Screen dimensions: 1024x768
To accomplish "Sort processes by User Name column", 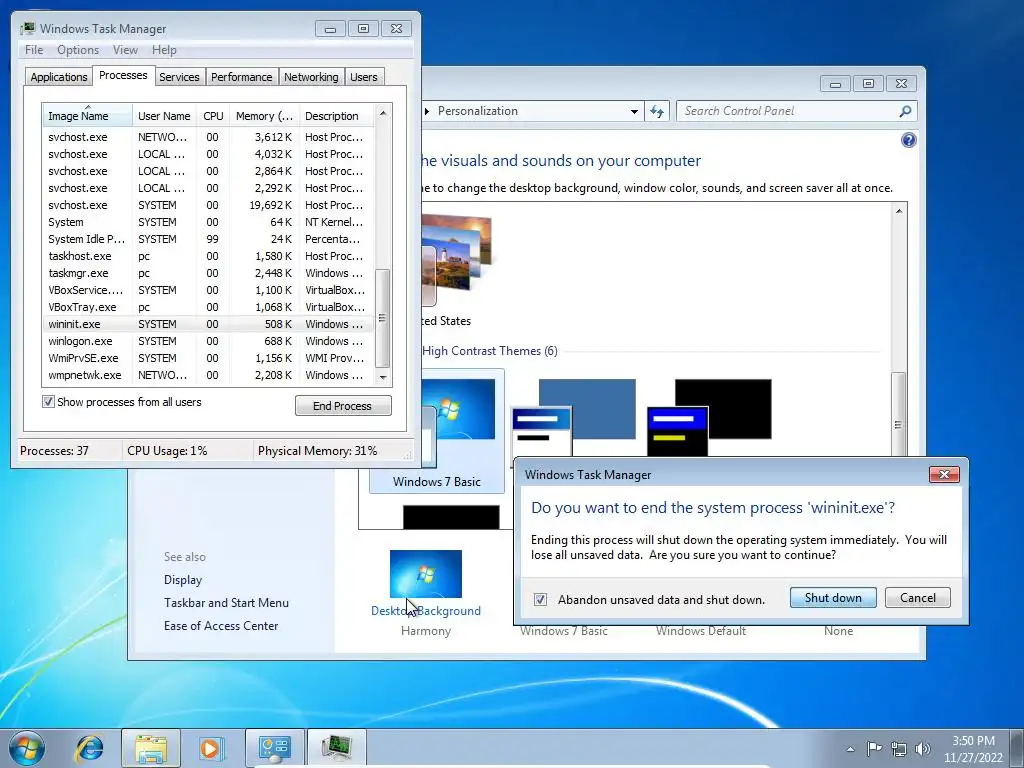I will 164,116.
